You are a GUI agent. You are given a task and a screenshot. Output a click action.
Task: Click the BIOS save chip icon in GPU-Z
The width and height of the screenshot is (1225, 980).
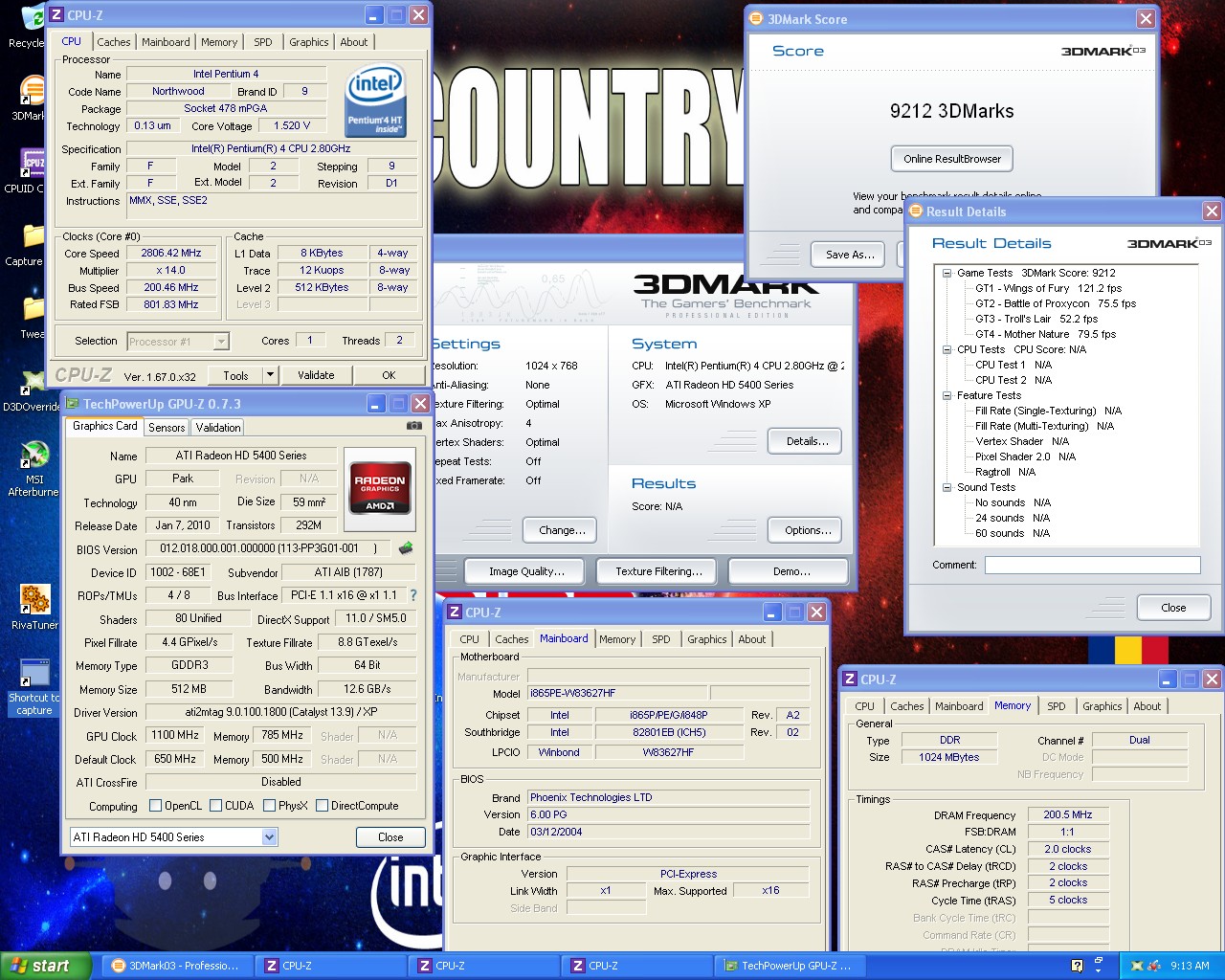406,548
